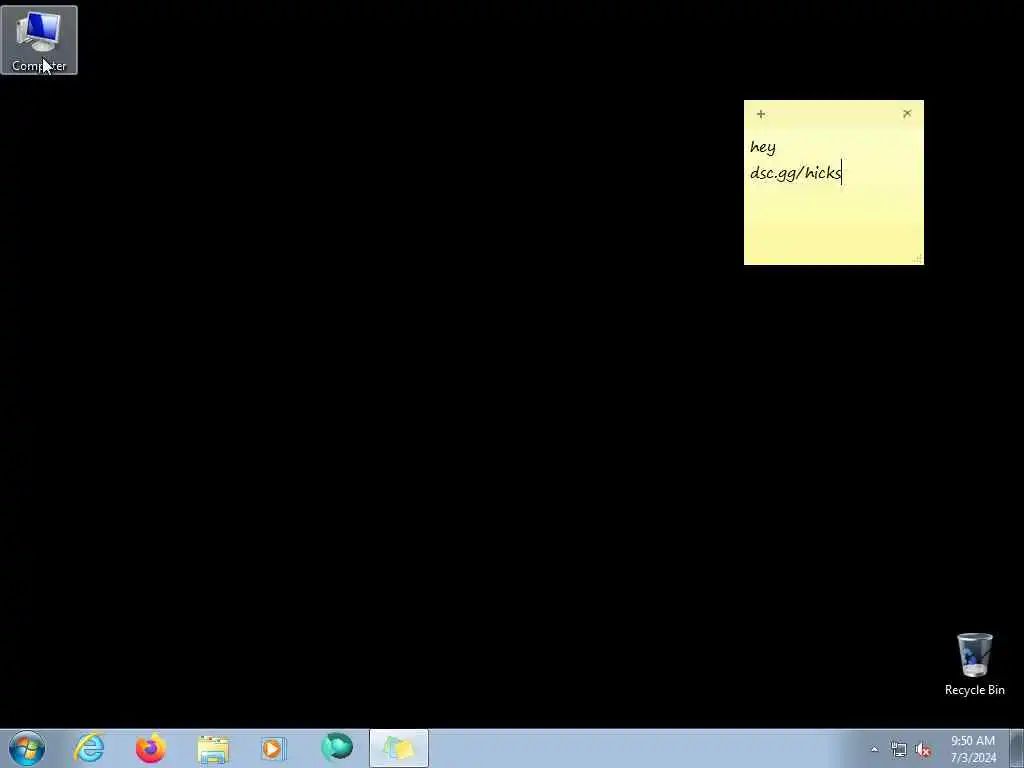Activate Sticky Notes taskbar button
The image size is (1024, 768).
(x=399, y=748)
